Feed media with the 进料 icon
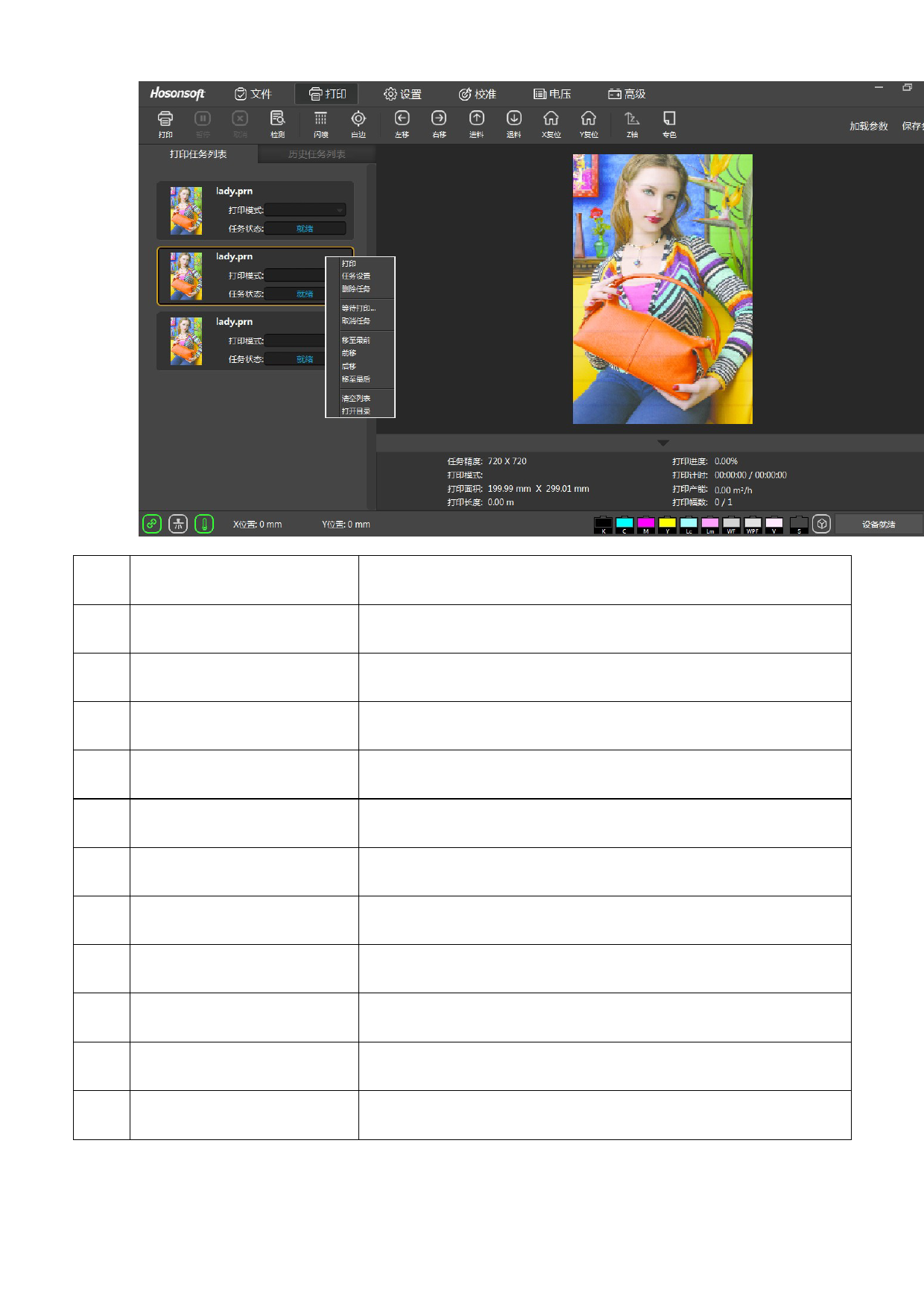 click(476, 123)
